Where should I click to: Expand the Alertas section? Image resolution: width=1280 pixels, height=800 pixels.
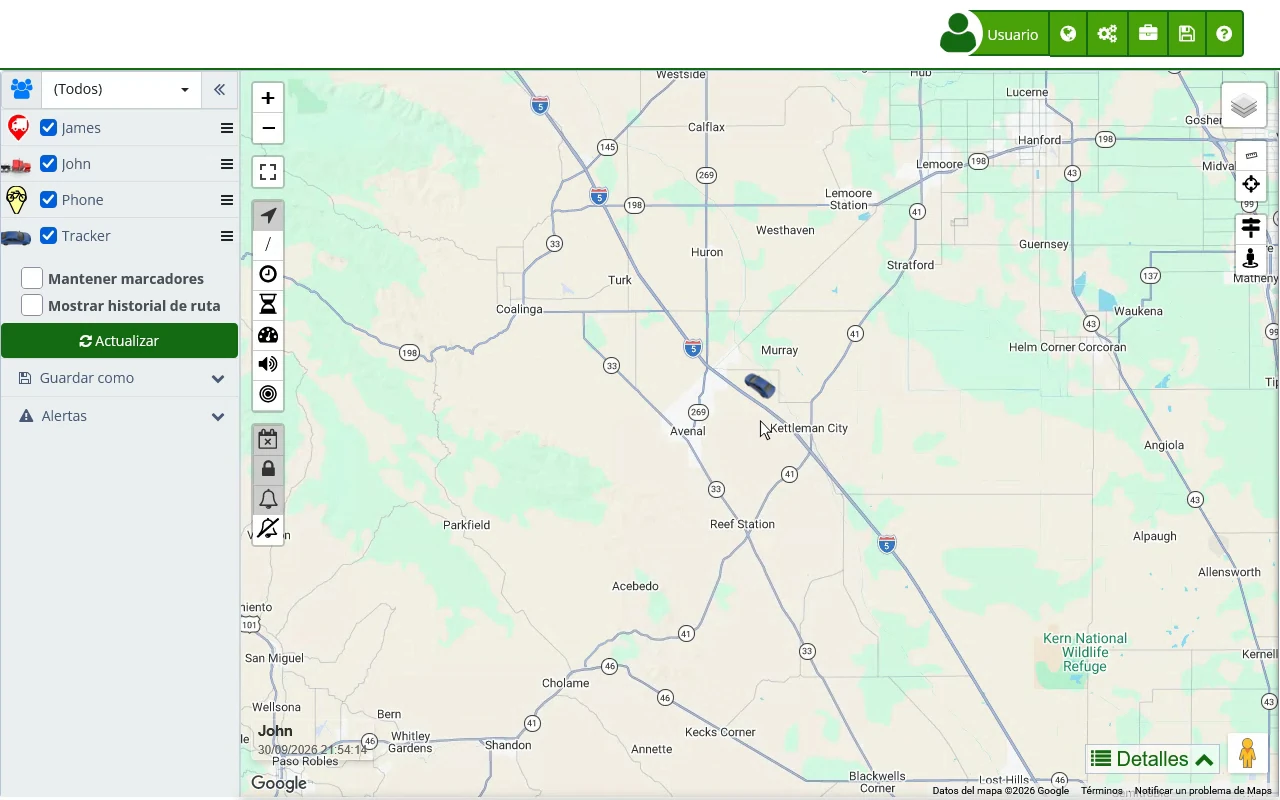tap(120, 416)
